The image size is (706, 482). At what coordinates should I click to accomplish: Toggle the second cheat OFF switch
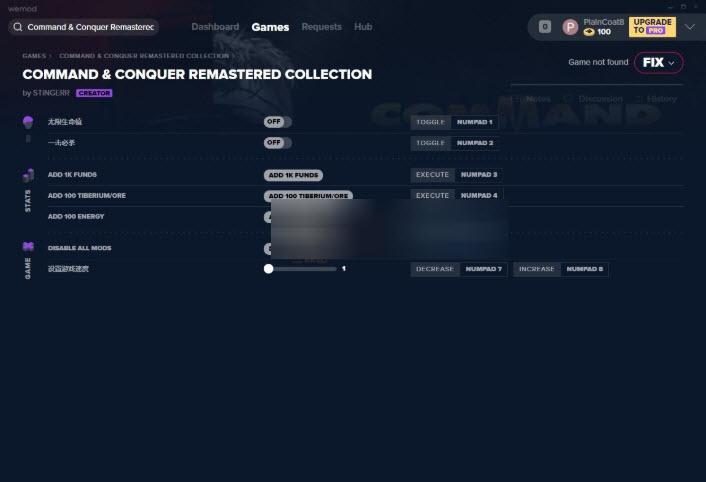click(x=278, y=143)
